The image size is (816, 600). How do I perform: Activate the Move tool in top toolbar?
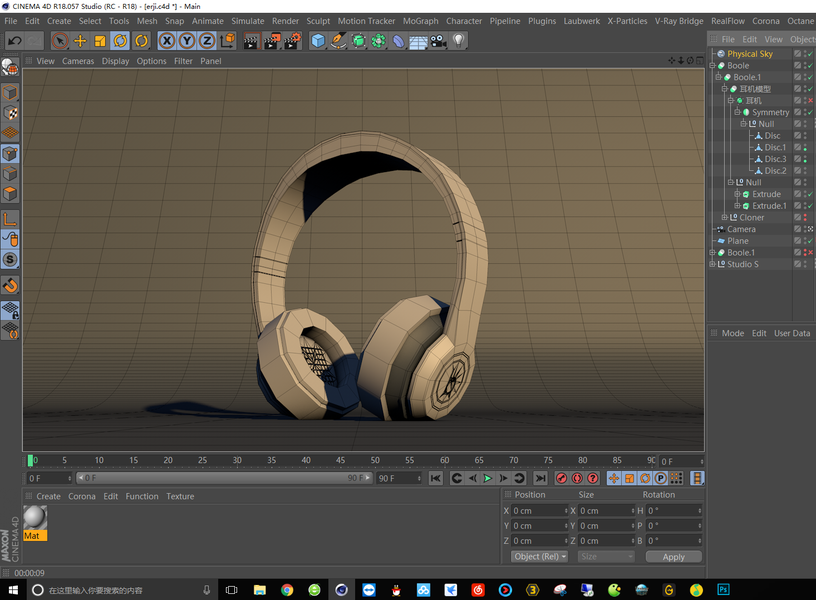(x=80, y=41)
